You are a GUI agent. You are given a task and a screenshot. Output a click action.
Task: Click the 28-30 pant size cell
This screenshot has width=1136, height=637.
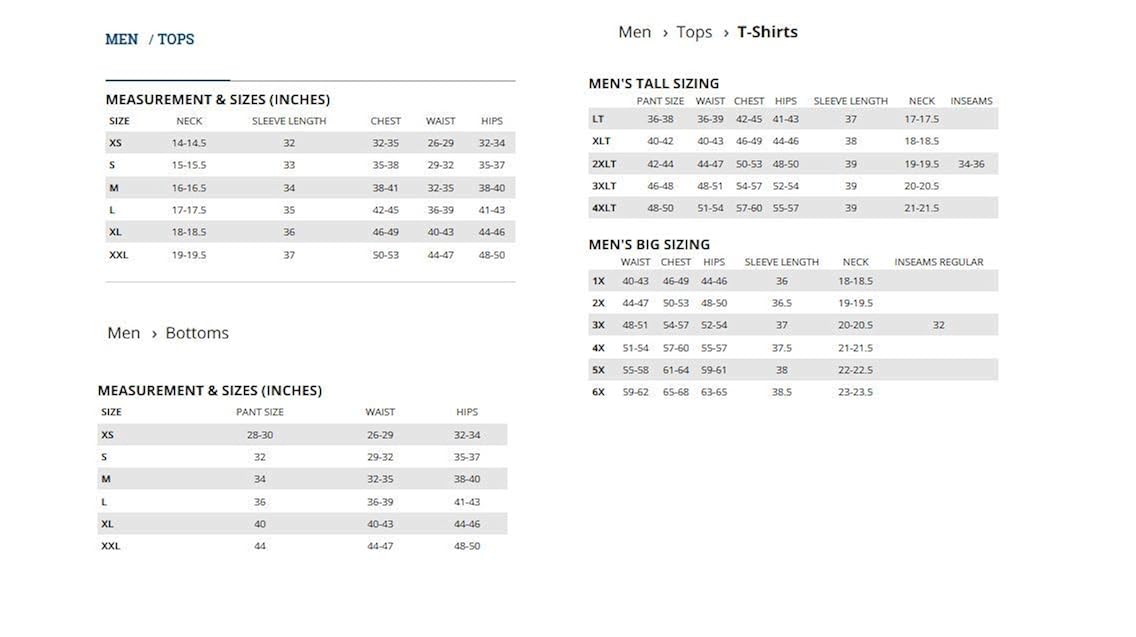tap(260, 435)
